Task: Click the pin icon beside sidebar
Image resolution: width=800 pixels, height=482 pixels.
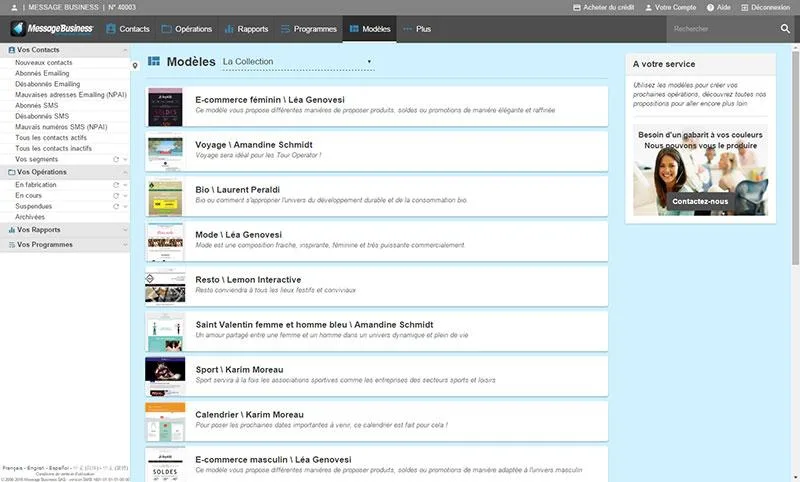Action: [x=135, y=66]
